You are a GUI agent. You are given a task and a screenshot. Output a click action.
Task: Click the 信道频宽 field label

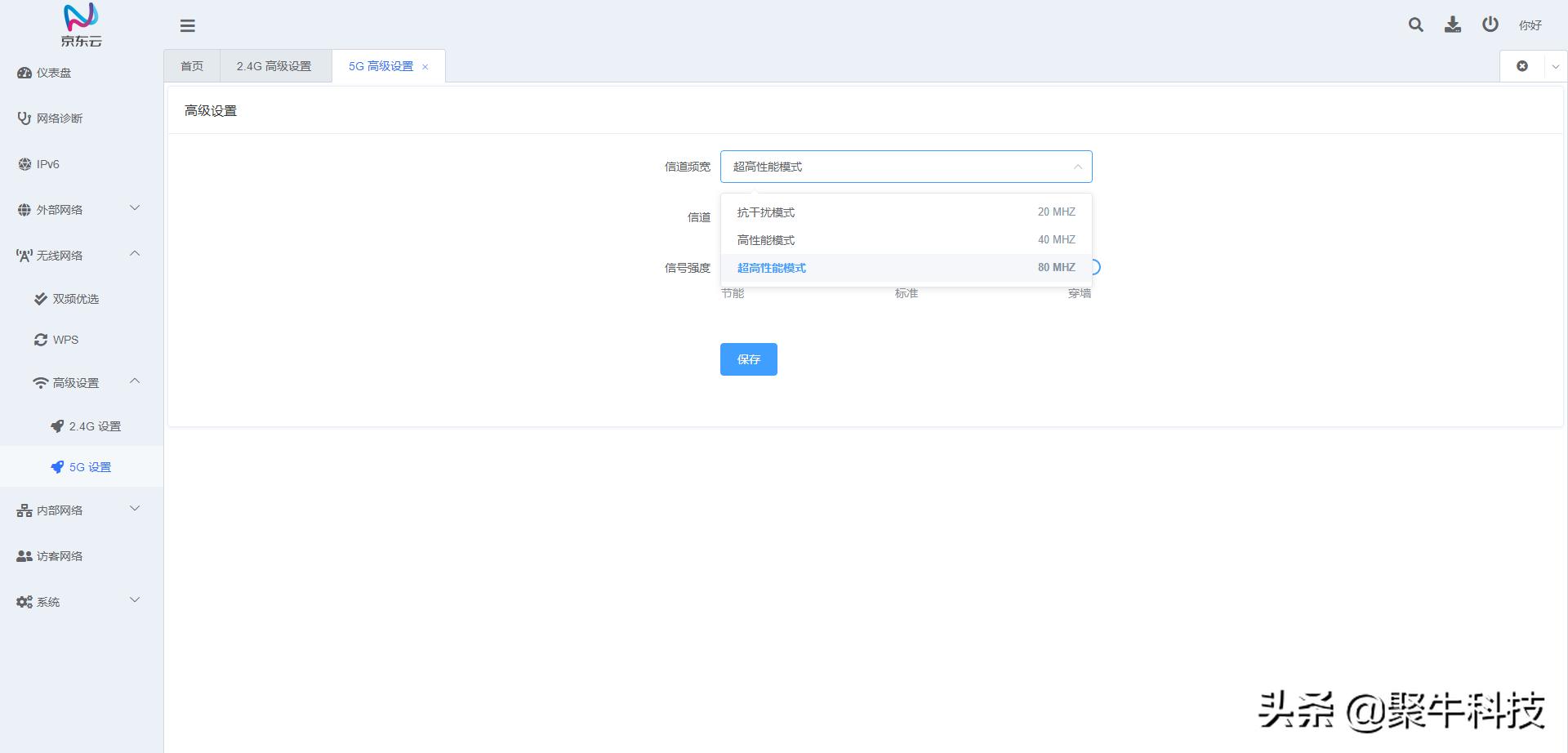click(x=688, y=167)
